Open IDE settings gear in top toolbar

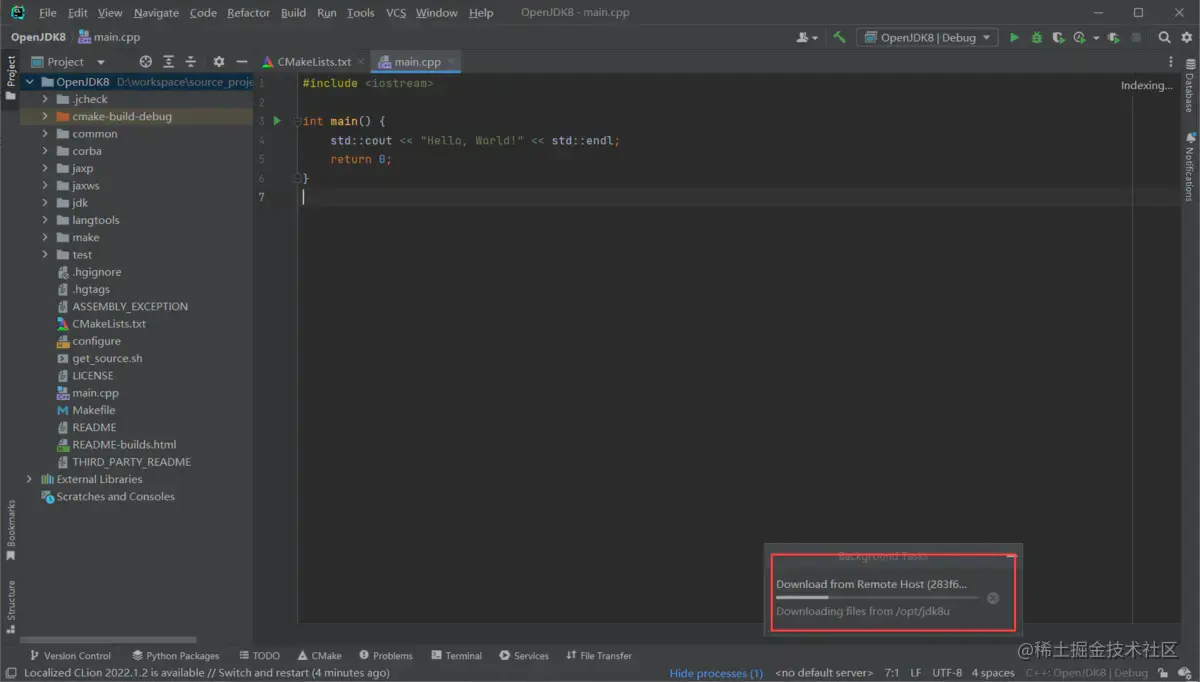[1185, 37]
